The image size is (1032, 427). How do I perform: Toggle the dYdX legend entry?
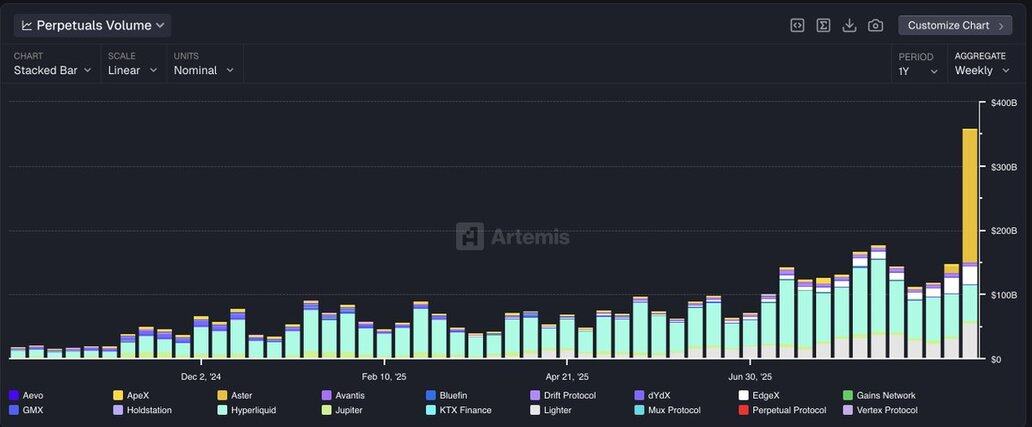pyautogui.click(x=652, y=395)
